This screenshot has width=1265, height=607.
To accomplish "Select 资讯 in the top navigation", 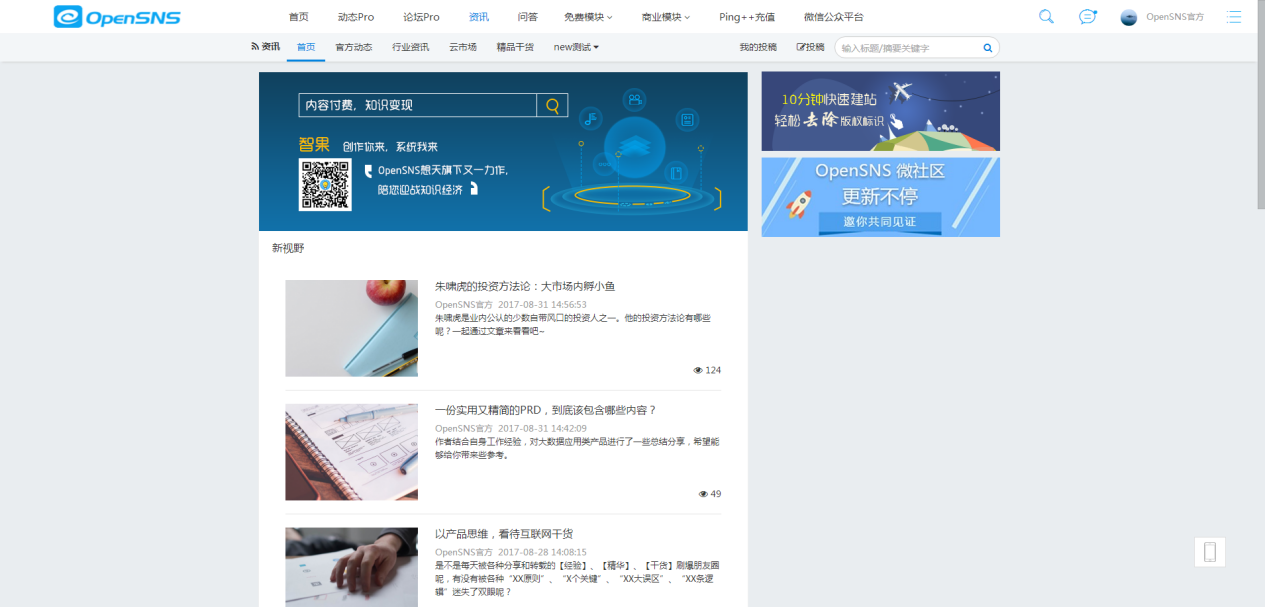I will click(479, 17).
